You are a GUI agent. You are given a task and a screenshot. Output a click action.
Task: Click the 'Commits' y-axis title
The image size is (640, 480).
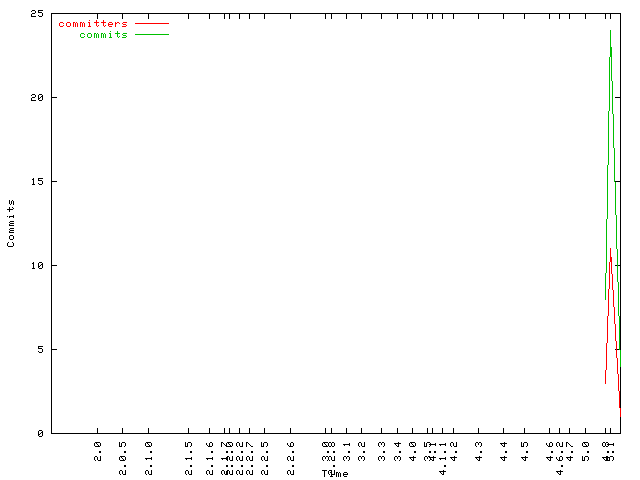(x=11, y=223)
